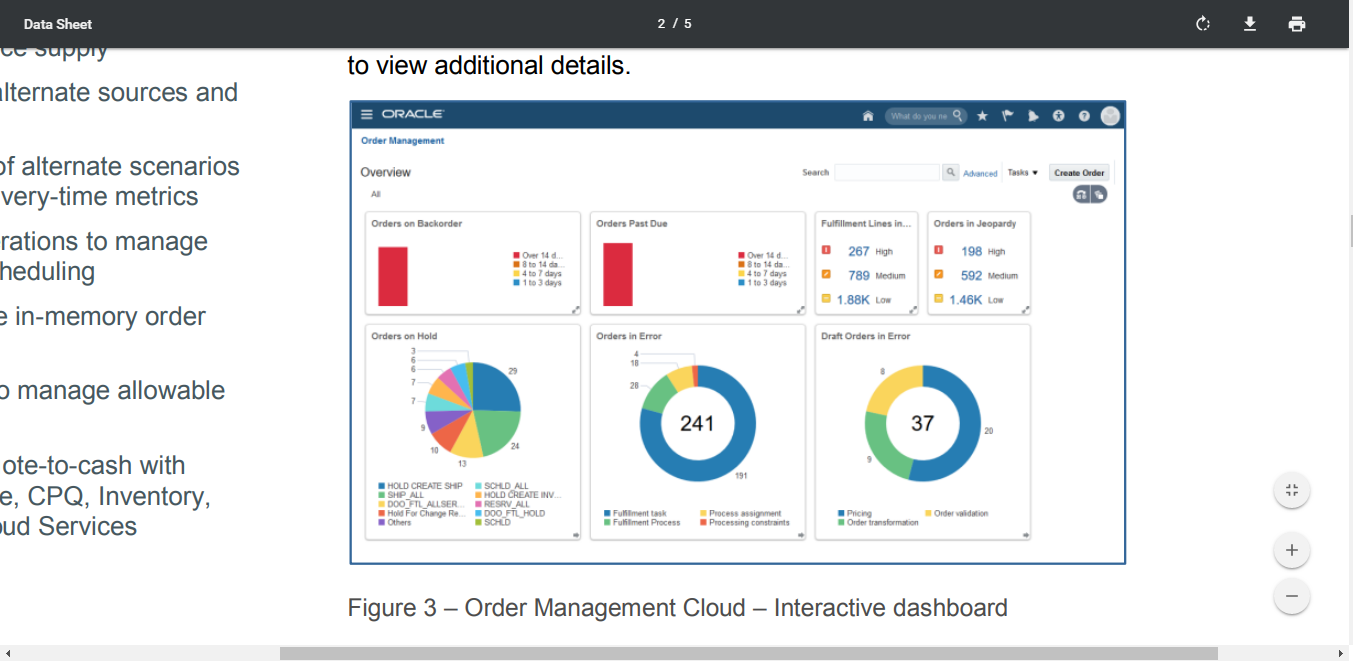
Task: Click the Oracle home icon
Action: (x=868, y=116)
